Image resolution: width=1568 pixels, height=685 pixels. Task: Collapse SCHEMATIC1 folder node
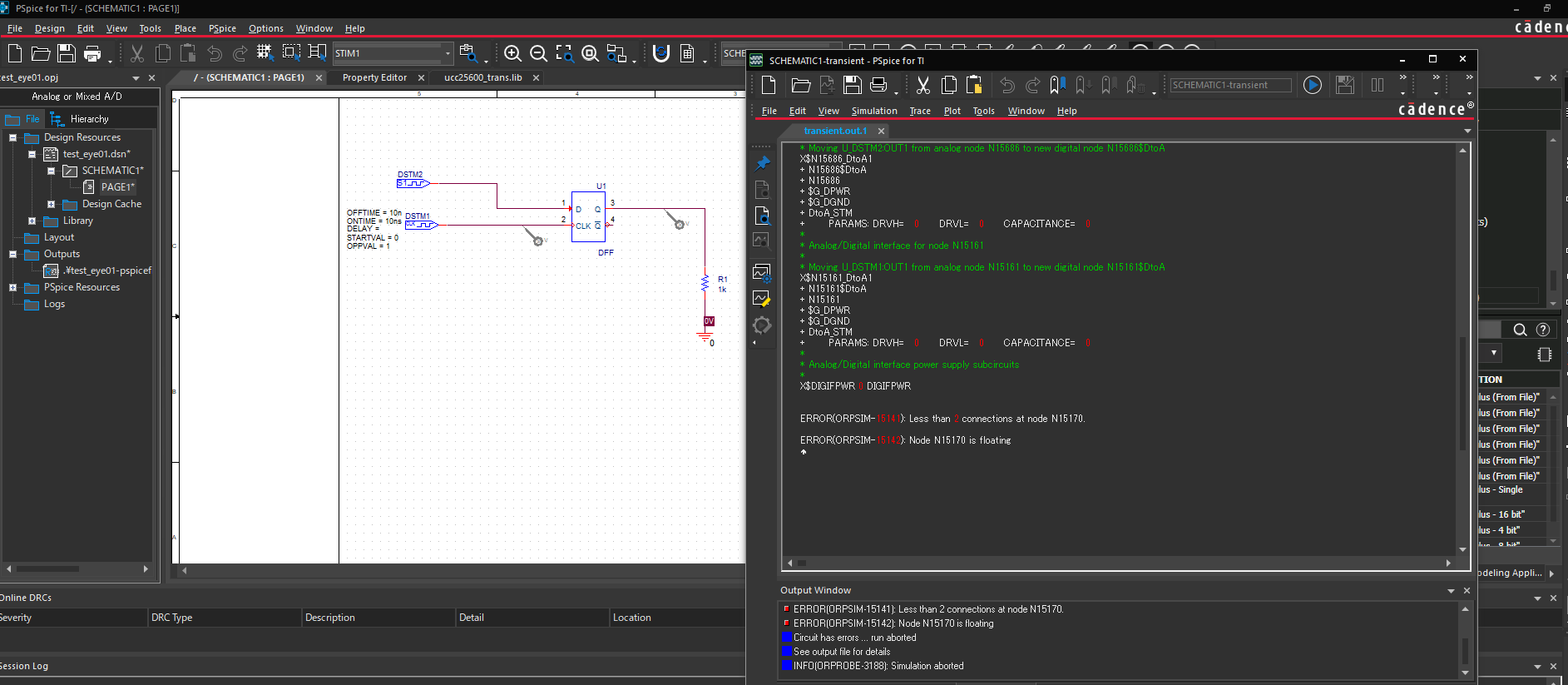coord(52,171)
